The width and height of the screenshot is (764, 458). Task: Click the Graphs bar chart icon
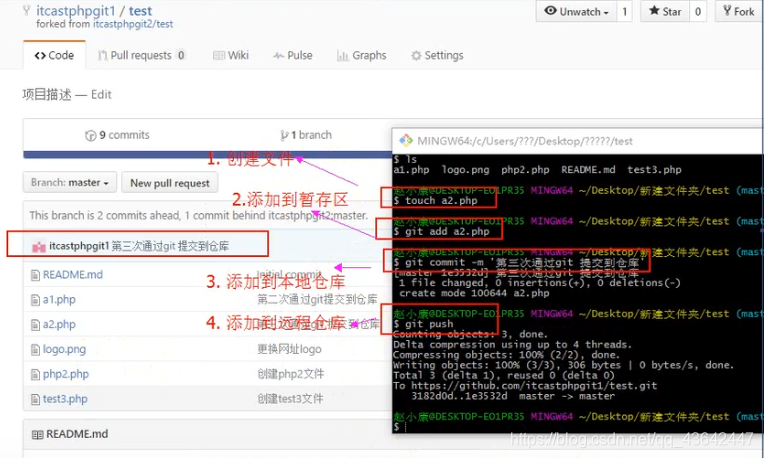343,56
